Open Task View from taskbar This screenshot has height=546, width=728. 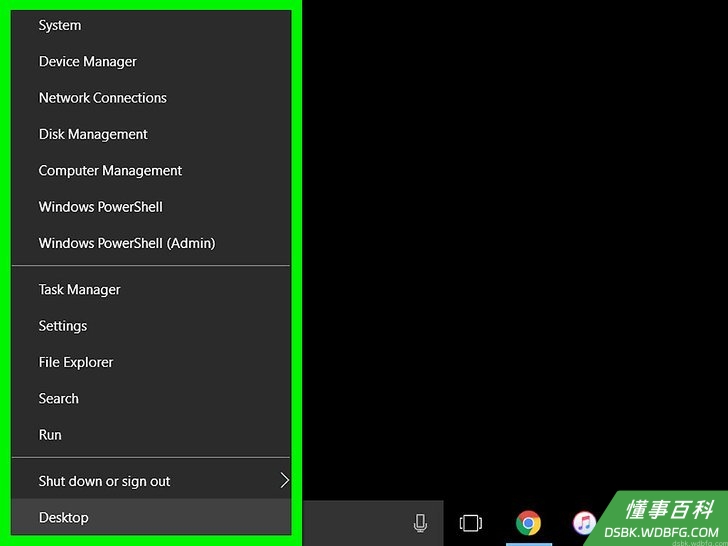(470, 523)
